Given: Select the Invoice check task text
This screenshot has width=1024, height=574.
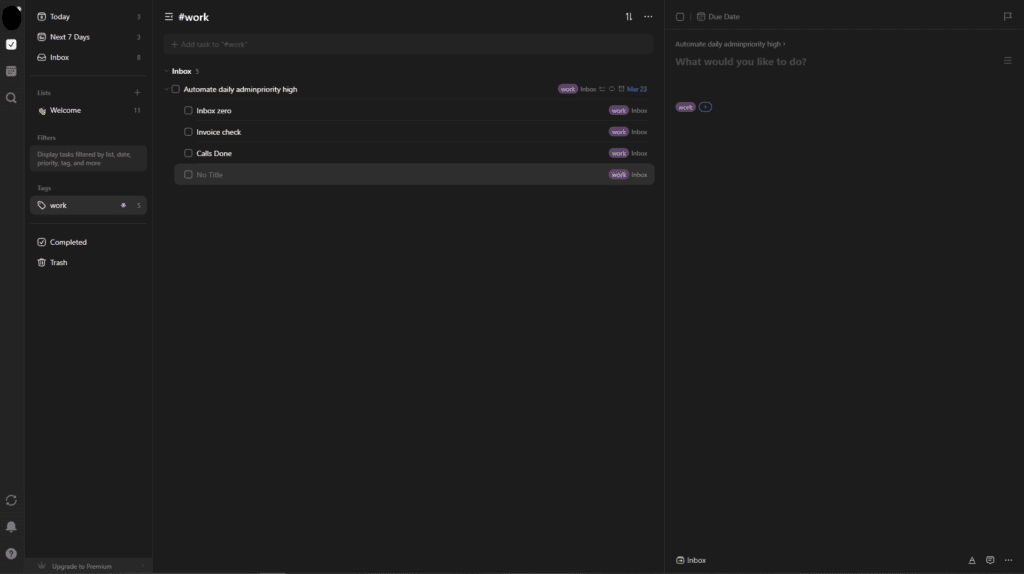Looking at the screenshot, I should click(219, 132).
